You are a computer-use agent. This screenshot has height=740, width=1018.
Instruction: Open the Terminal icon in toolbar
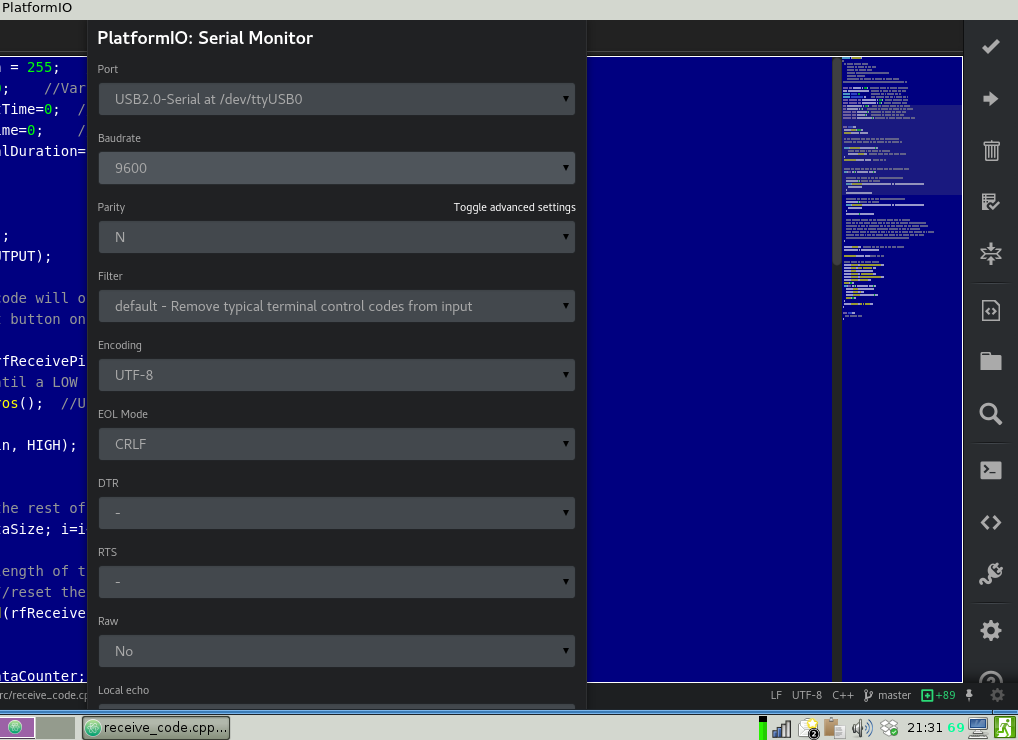click(991, 470)
